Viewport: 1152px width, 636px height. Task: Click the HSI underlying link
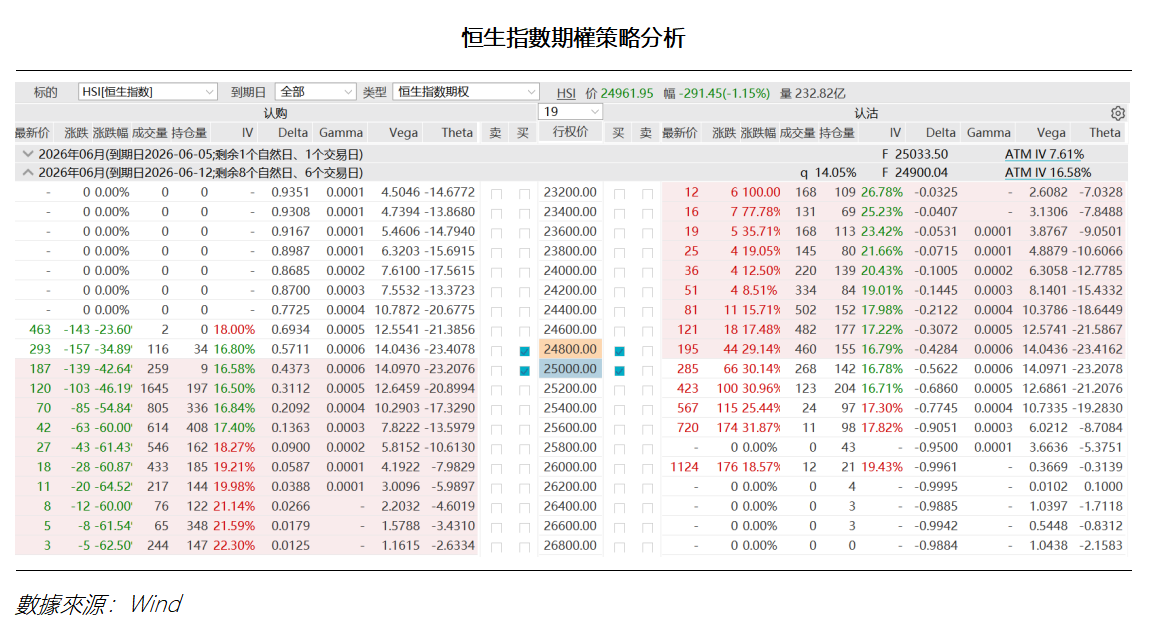[x=566, y=93]
